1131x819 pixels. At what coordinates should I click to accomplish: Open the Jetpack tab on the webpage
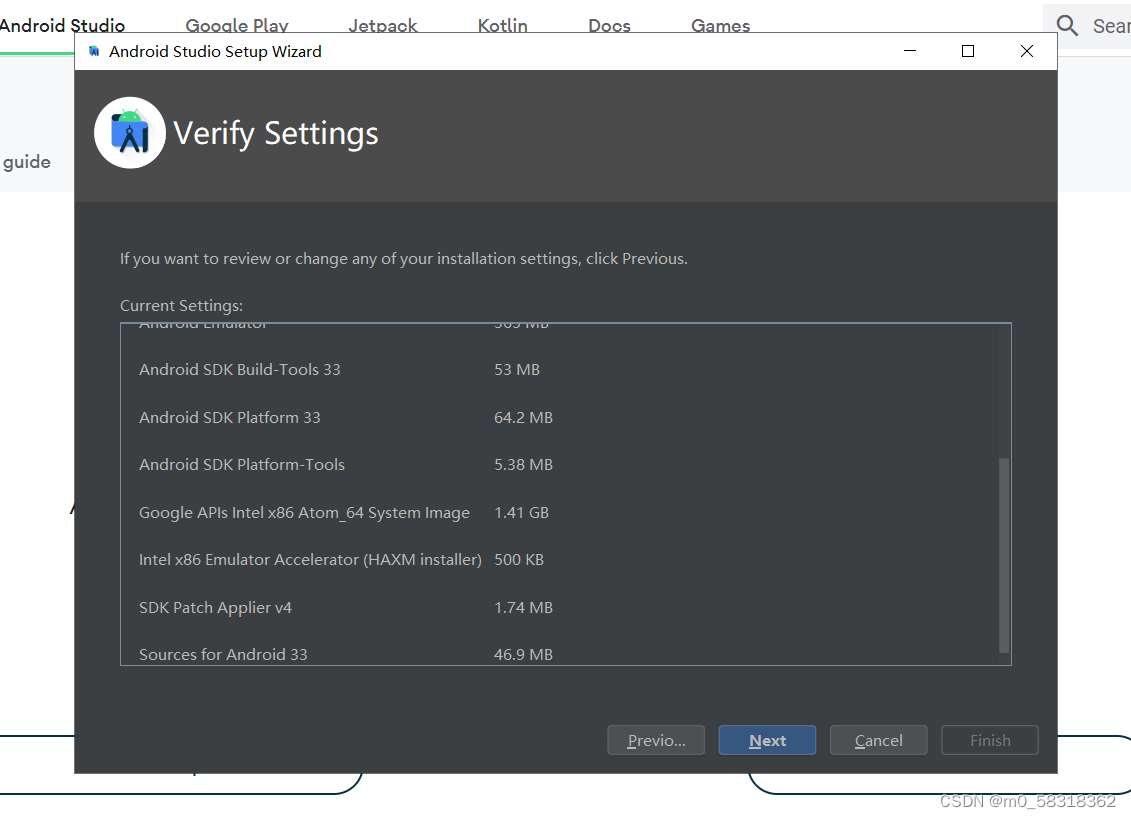tap(382, 26)
